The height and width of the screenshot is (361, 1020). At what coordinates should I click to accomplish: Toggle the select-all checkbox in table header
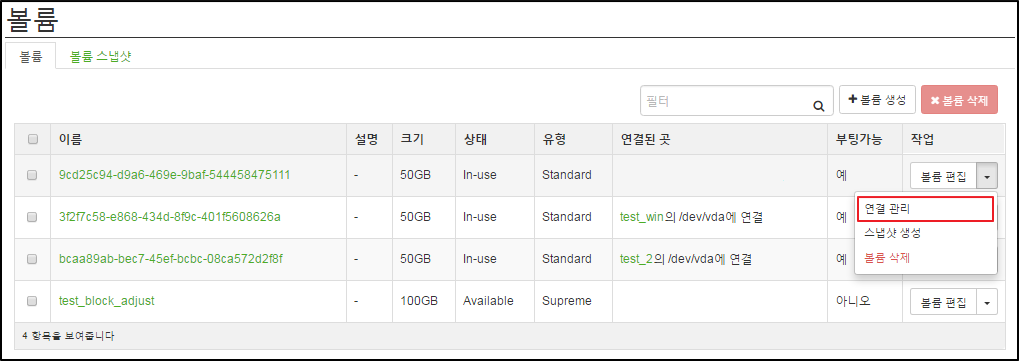33,139
